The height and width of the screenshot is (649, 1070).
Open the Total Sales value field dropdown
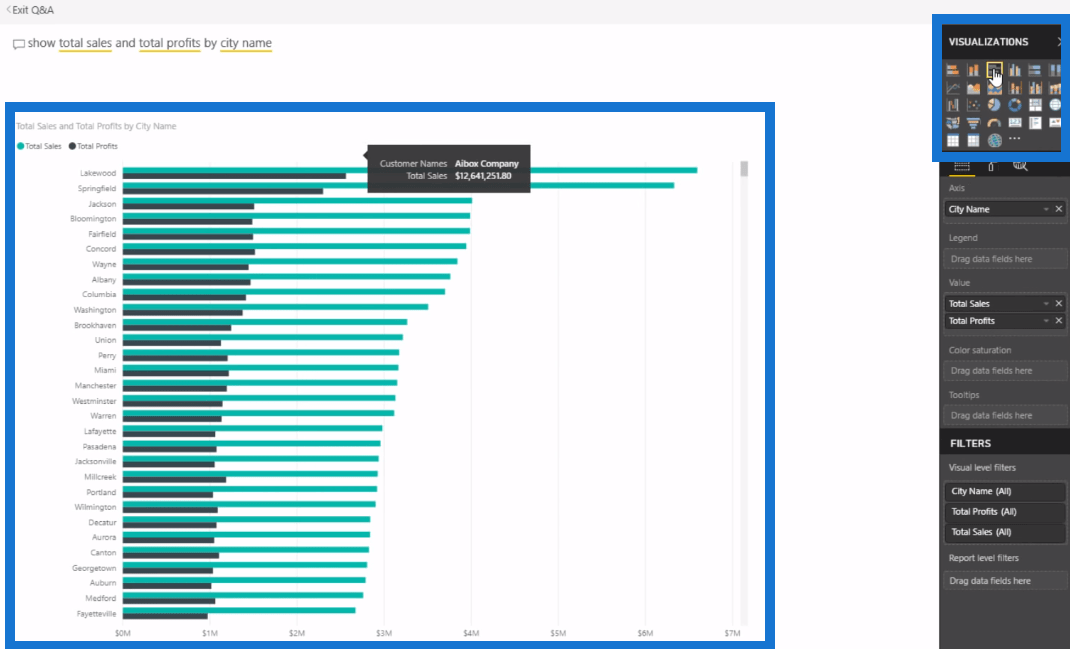point(1045,304)
